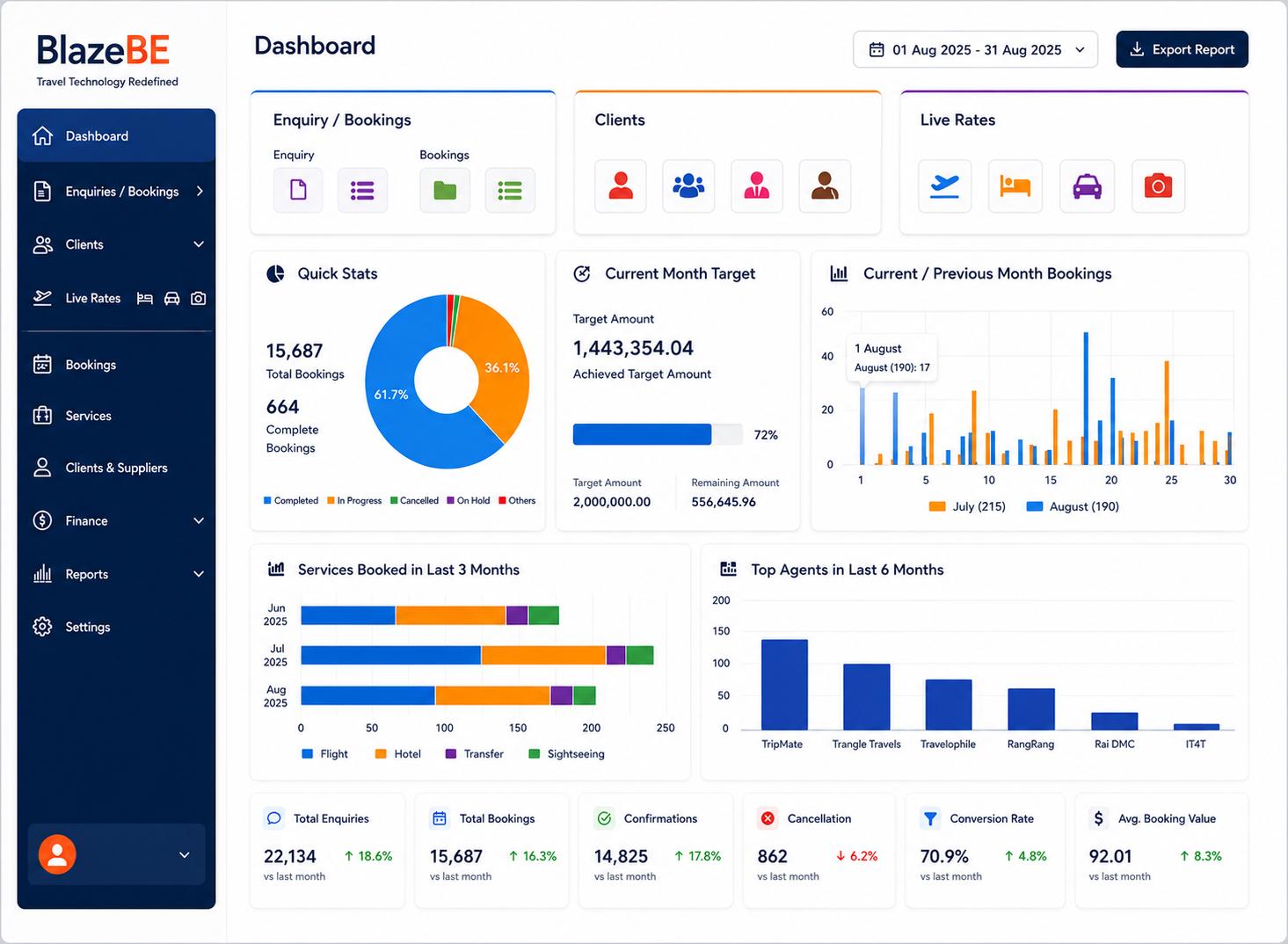1288x944 pixels.
Task: Click the Total Enquiries chat bubble icon
Action: [x=274, y=818]
